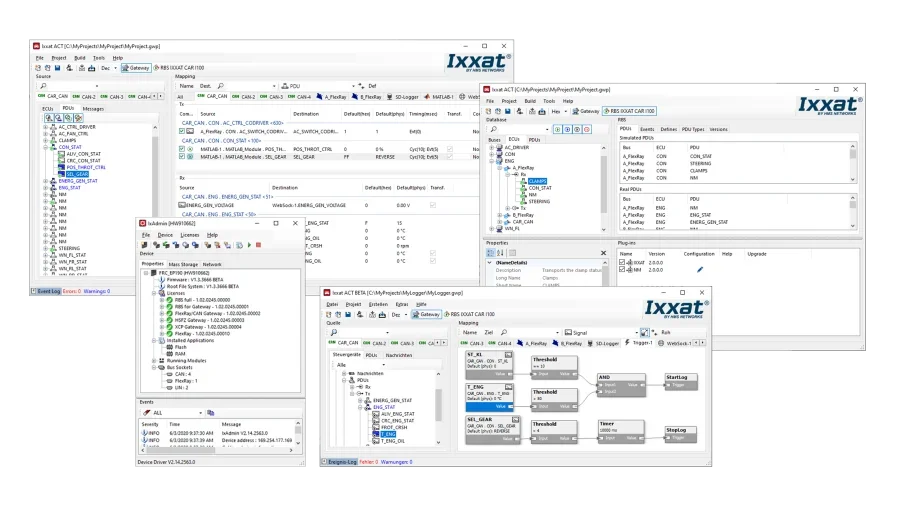
Task: Collapse the Licenses node in IxAdmin tree
Action: pyautogui.click(x=154, y=293)
